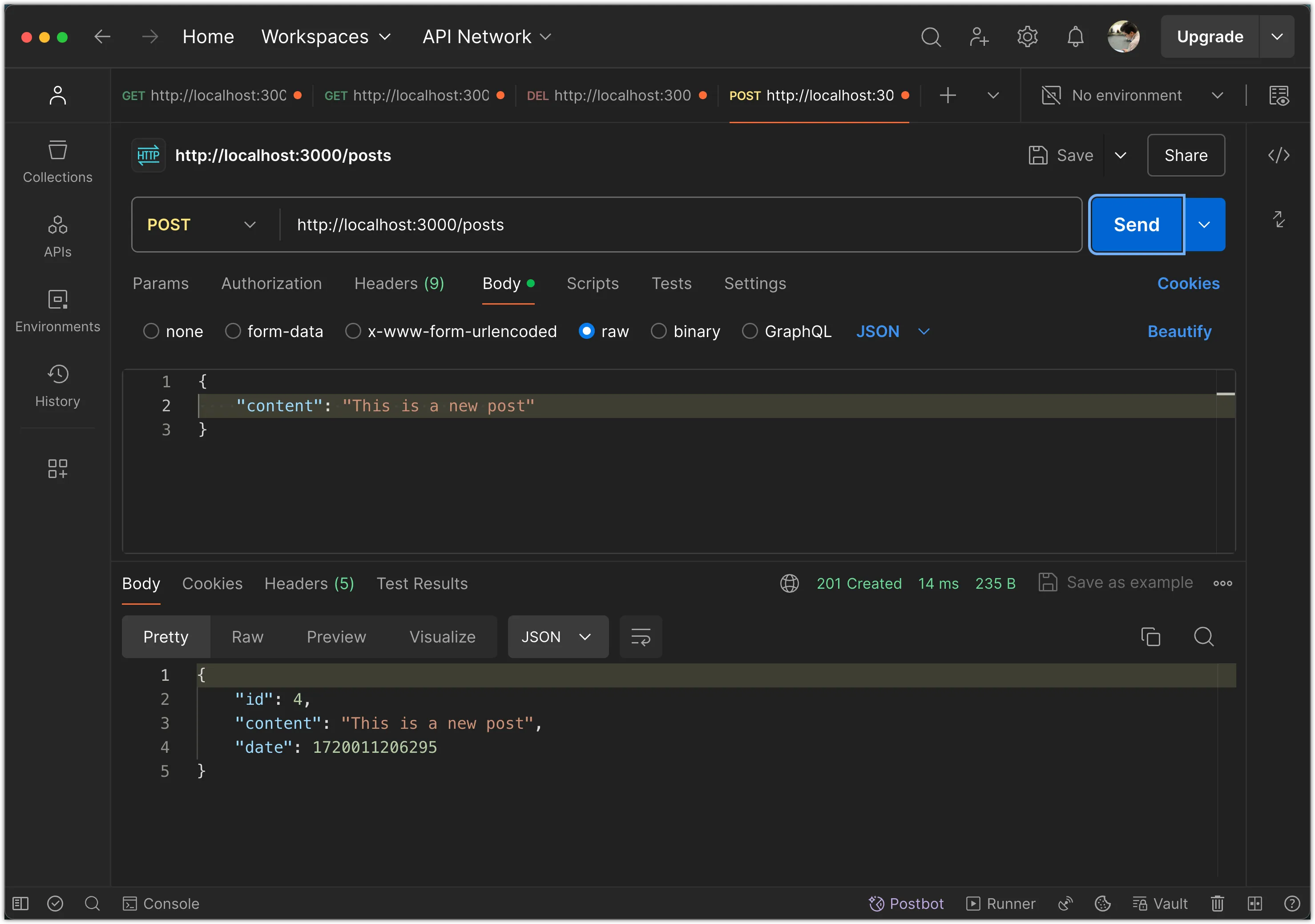1315x924 pixels.
Task: Click the collapse pane arrows icon
Action: coord(1279,219)
